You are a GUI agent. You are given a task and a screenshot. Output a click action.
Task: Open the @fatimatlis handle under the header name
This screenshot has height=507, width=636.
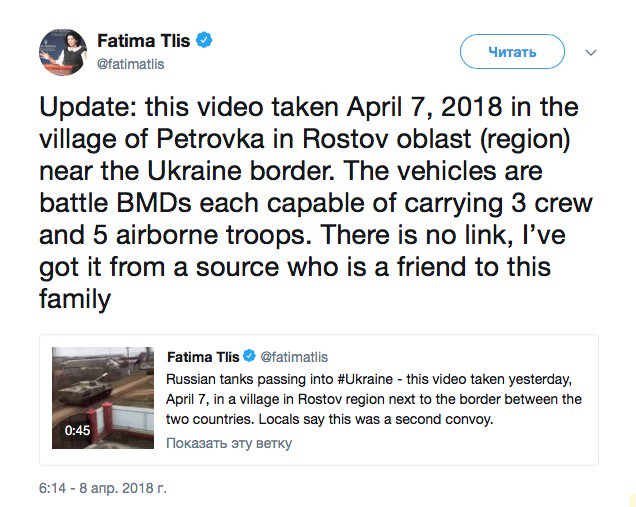(130, 64)
